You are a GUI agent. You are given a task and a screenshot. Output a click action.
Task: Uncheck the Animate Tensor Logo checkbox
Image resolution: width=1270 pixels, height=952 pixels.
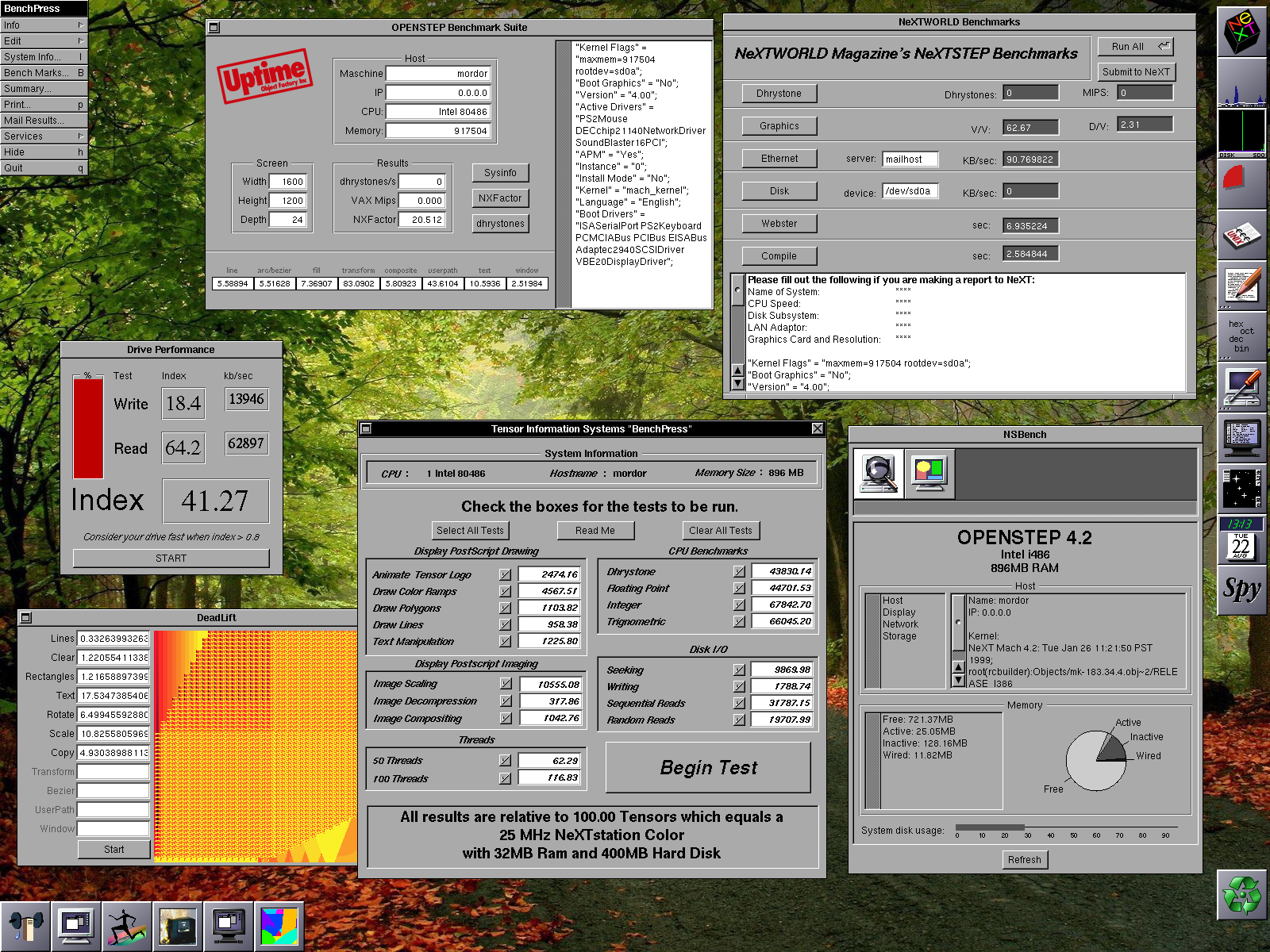coord(505,574)
